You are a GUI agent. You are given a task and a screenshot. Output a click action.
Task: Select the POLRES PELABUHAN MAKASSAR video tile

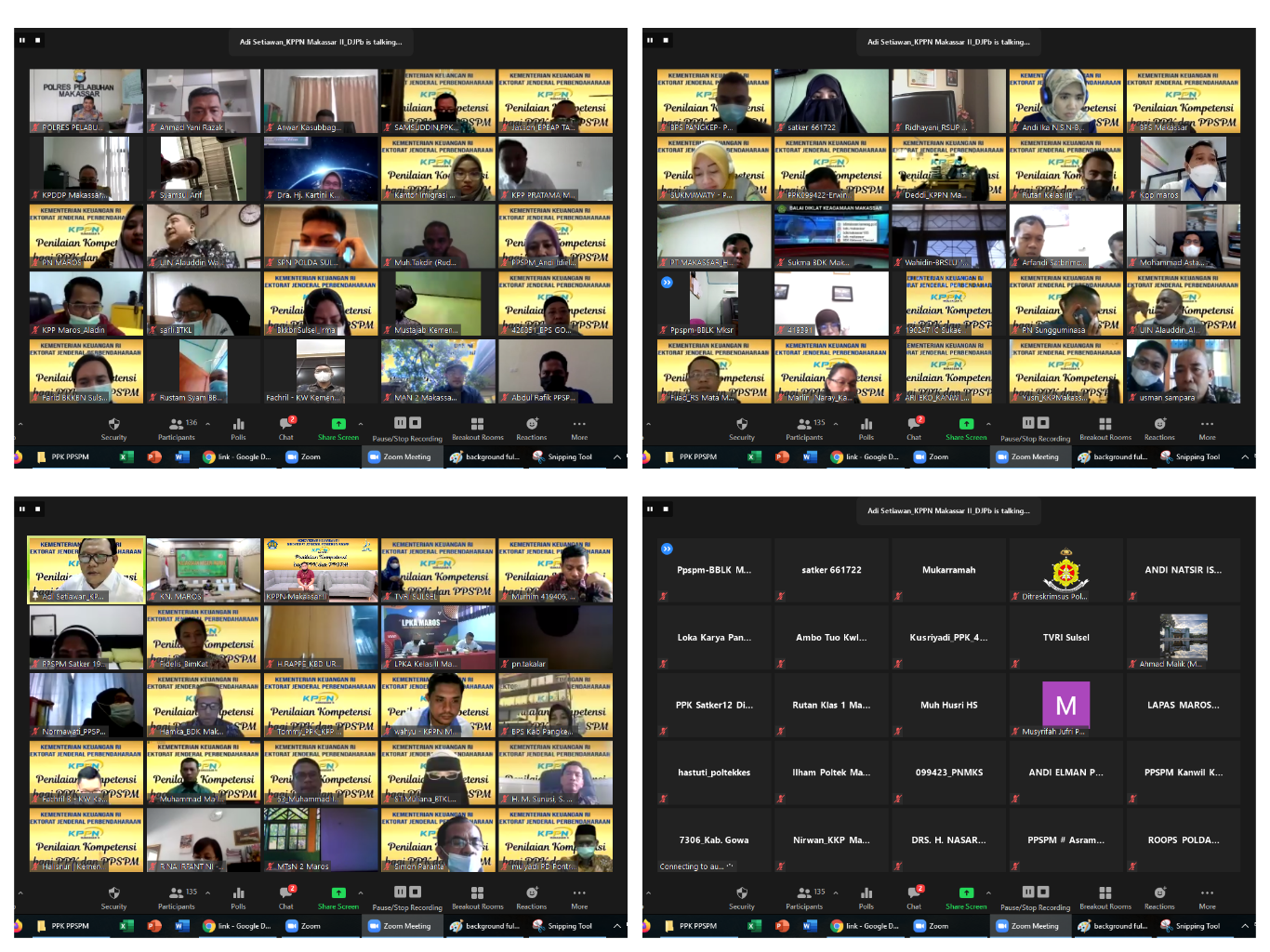tap(86, 99)
